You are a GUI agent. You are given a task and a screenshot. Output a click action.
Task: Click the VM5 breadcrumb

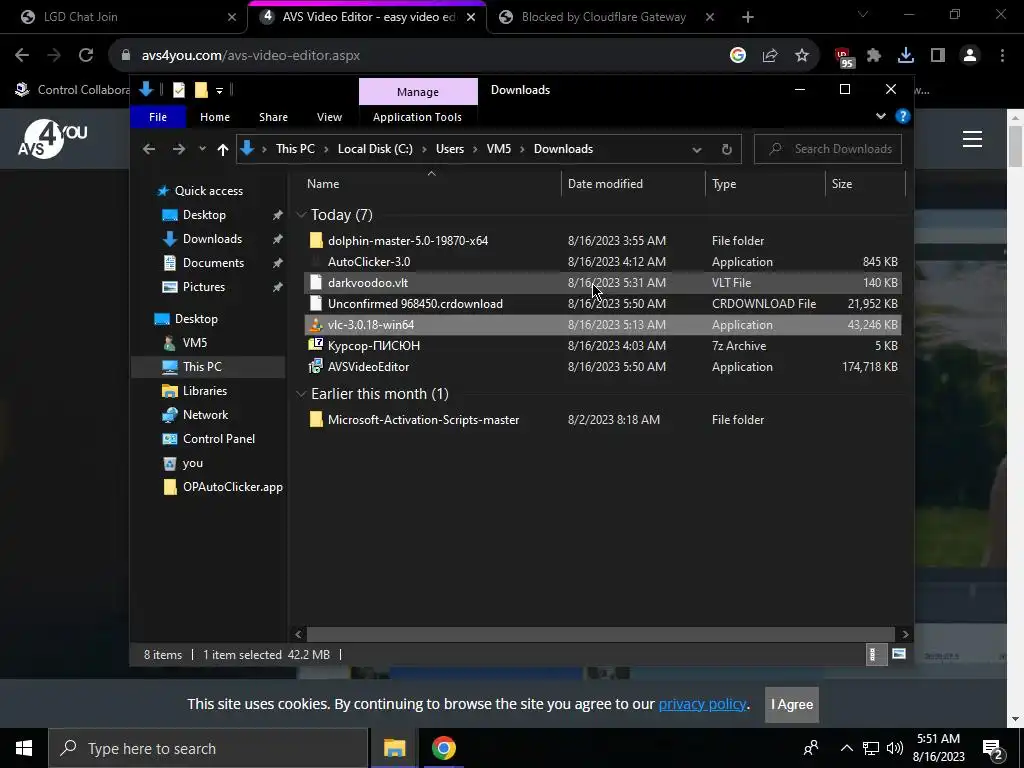(x=499, y=149)
